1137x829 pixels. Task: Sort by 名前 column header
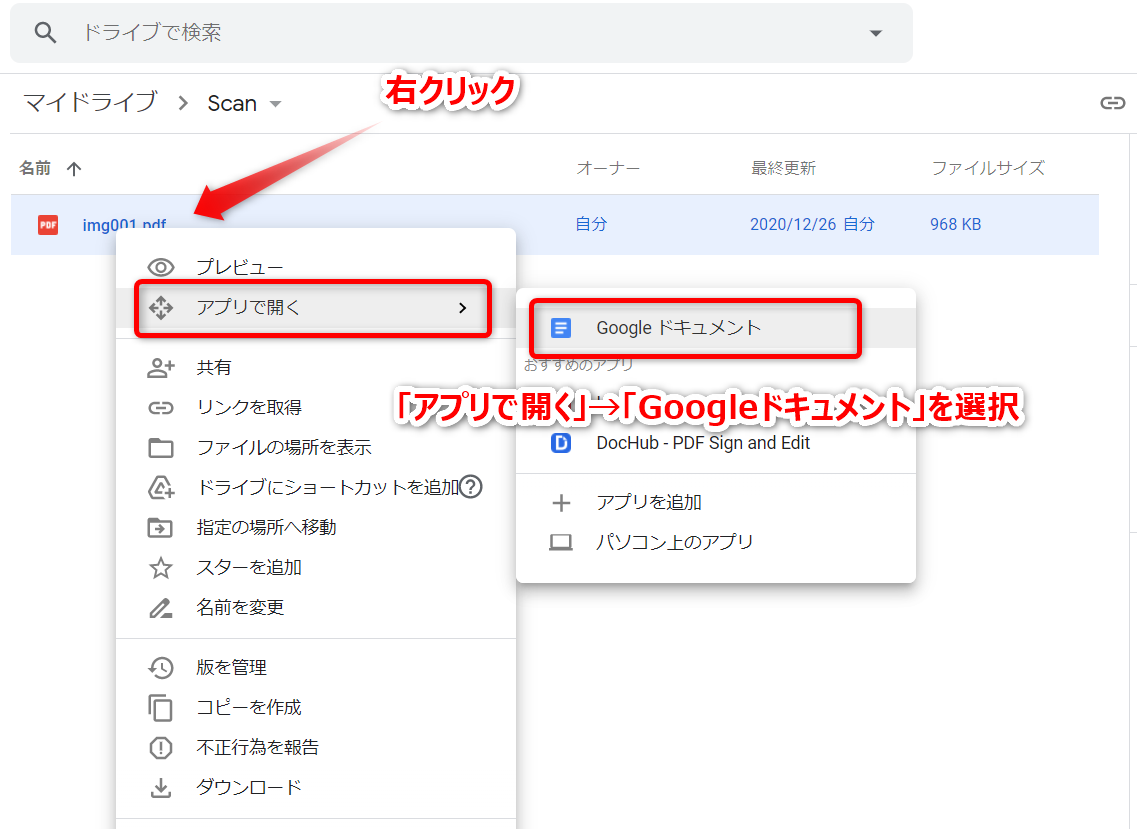pos(35,168)
